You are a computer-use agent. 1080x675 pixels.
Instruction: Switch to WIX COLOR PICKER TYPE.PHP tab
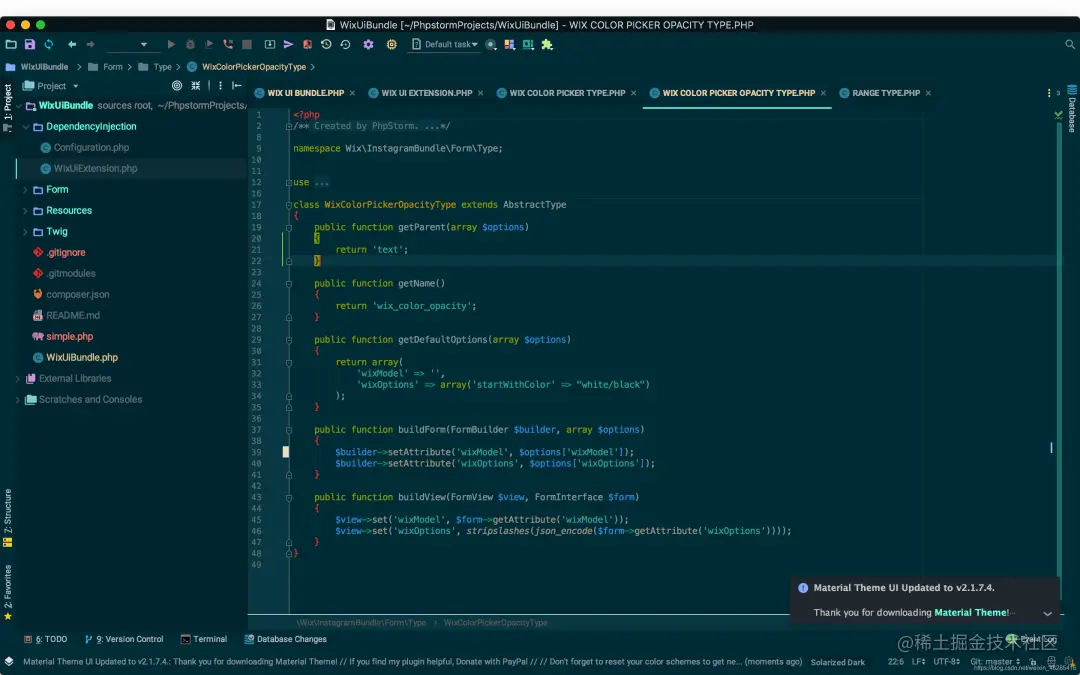568,93
